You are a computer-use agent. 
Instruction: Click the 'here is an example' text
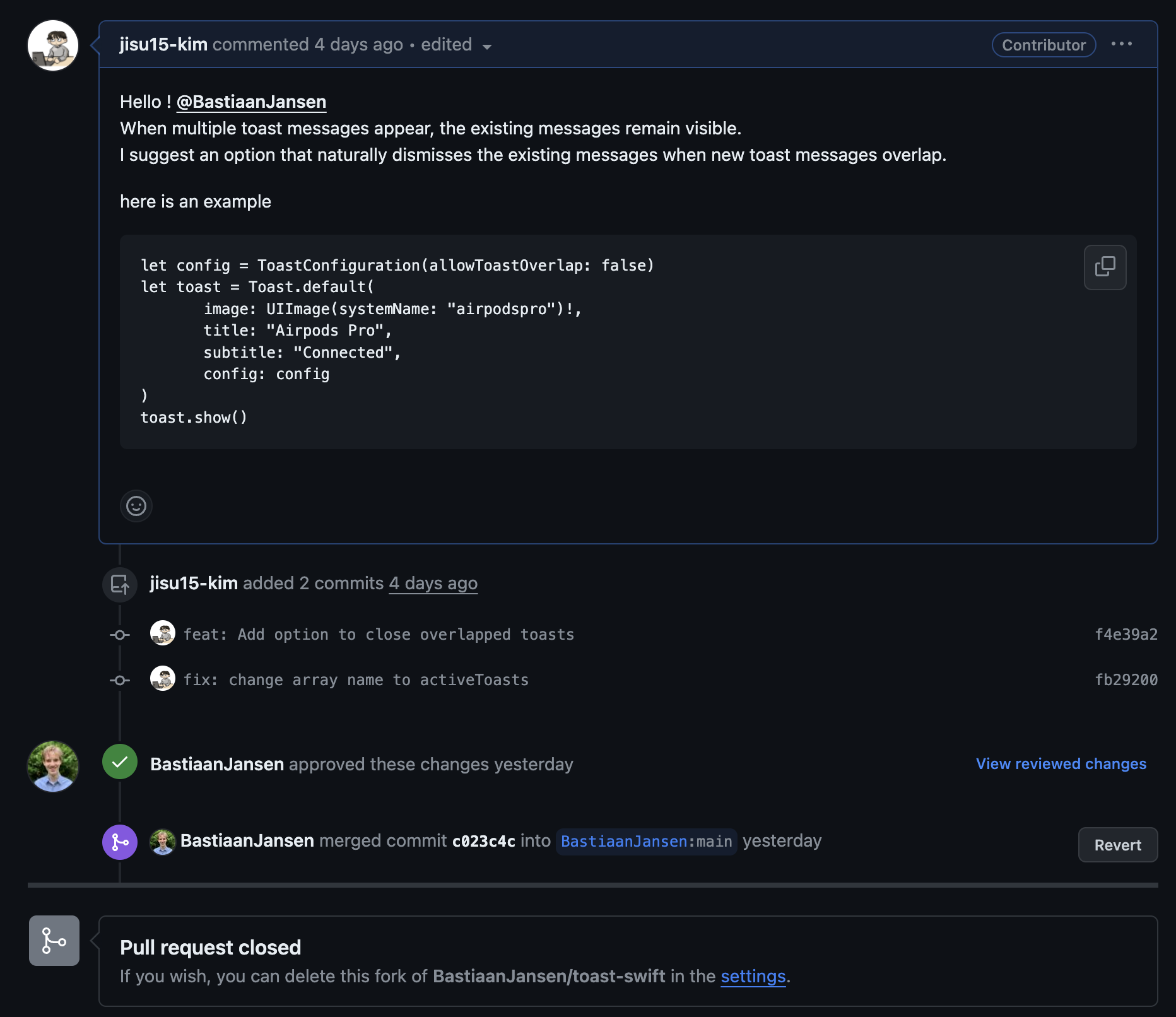tap(196, 202)
